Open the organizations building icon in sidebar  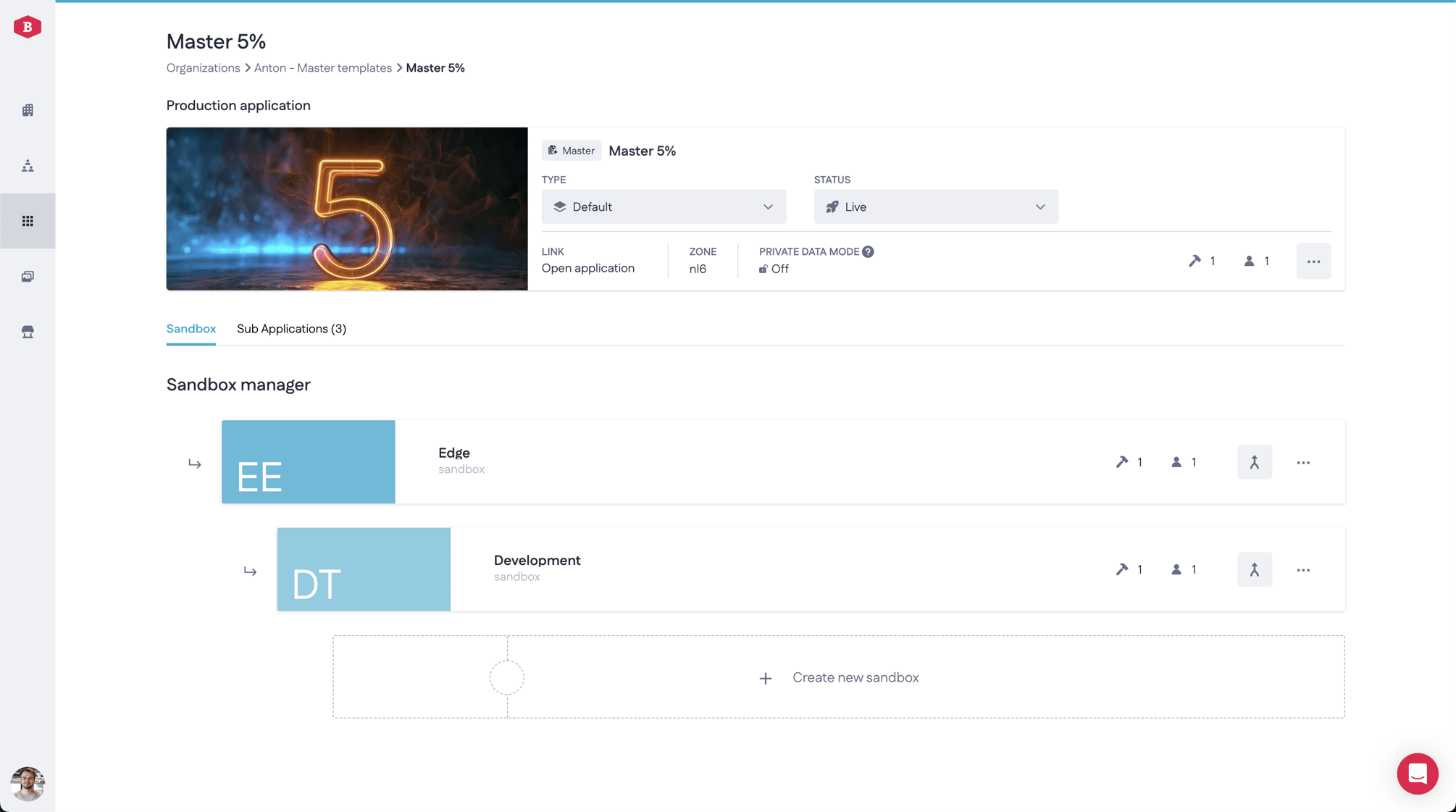pos(28,110)
